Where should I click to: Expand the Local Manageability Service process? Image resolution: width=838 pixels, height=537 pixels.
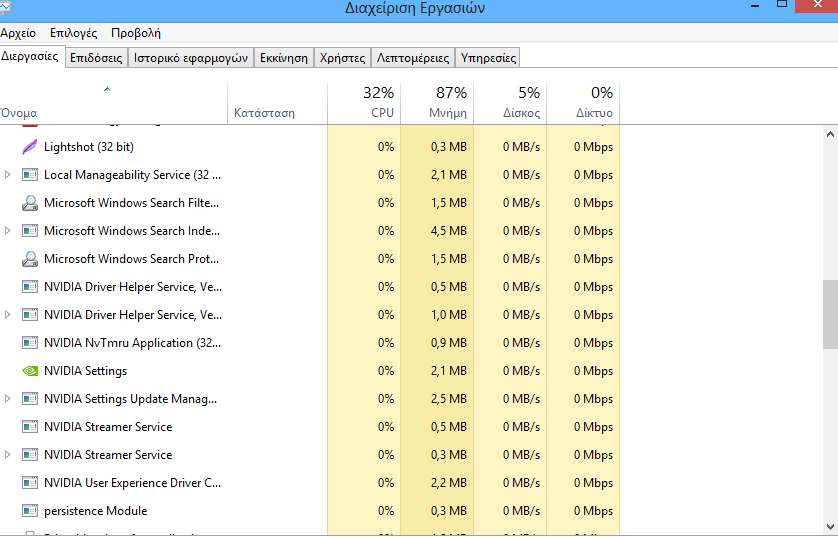(7, 175)
